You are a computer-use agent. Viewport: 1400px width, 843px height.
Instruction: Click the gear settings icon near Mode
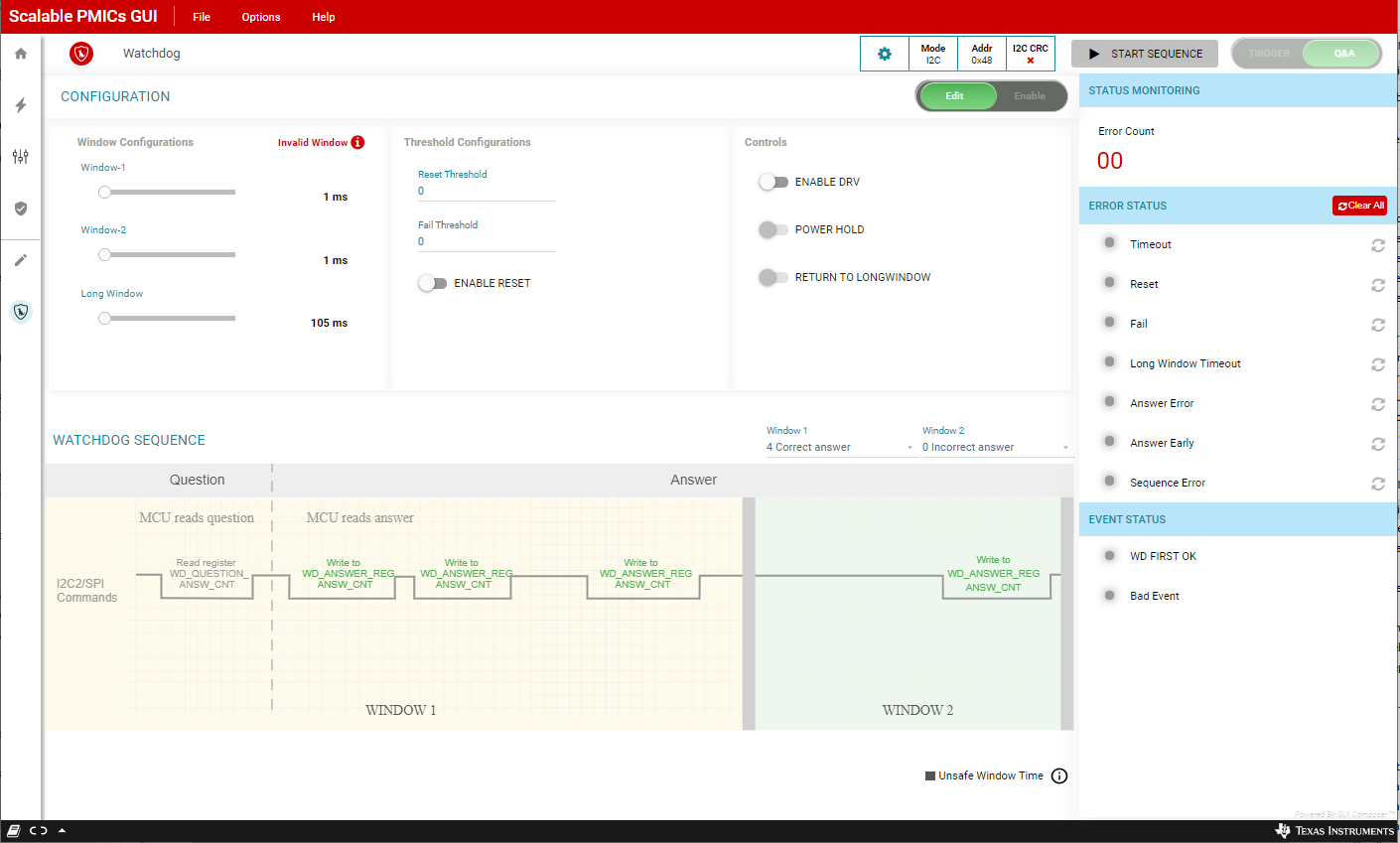[x=885, y=54]
